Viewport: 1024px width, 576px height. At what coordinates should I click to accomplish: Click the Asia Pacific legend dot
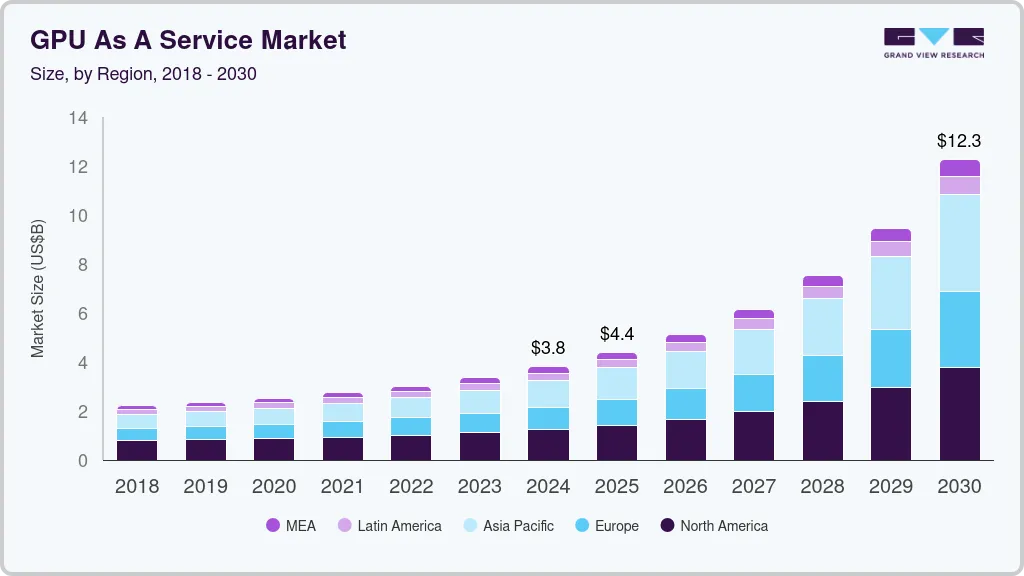(x=469, y=525)
